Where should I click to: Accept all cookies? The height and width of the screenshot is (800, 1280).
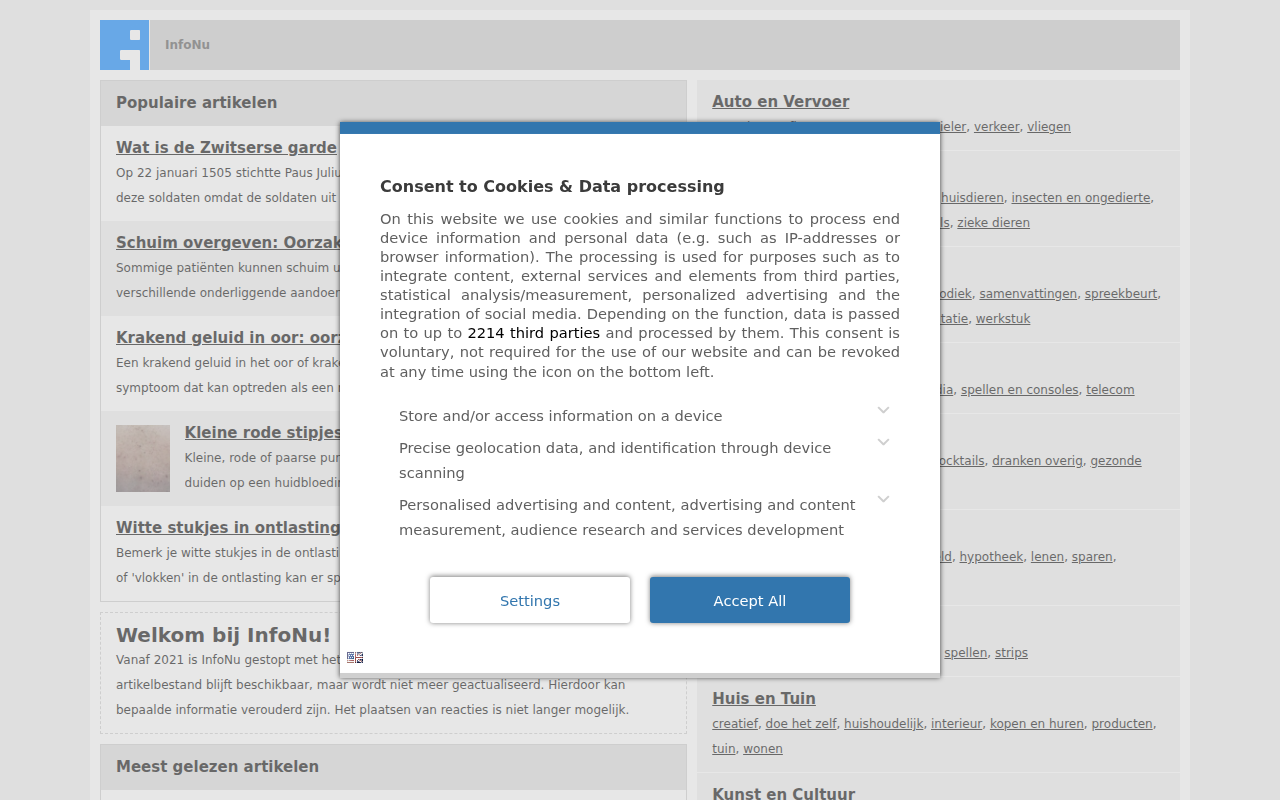(750, 600)
